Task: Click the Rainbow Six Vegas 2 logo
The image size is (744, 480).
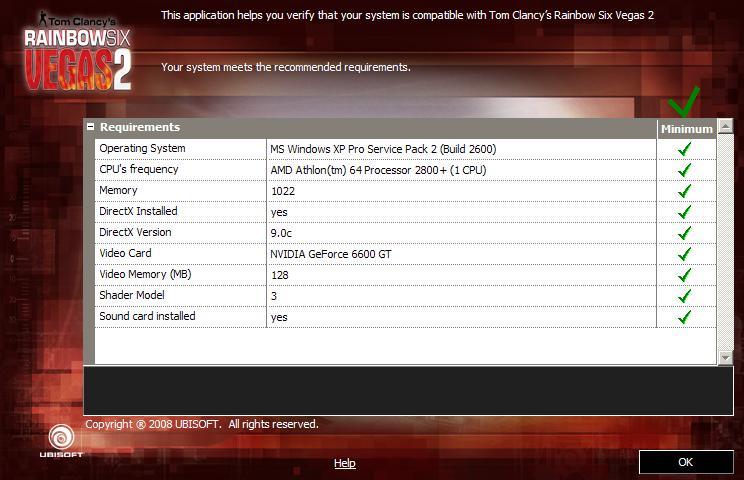Action: click(77, 51)
